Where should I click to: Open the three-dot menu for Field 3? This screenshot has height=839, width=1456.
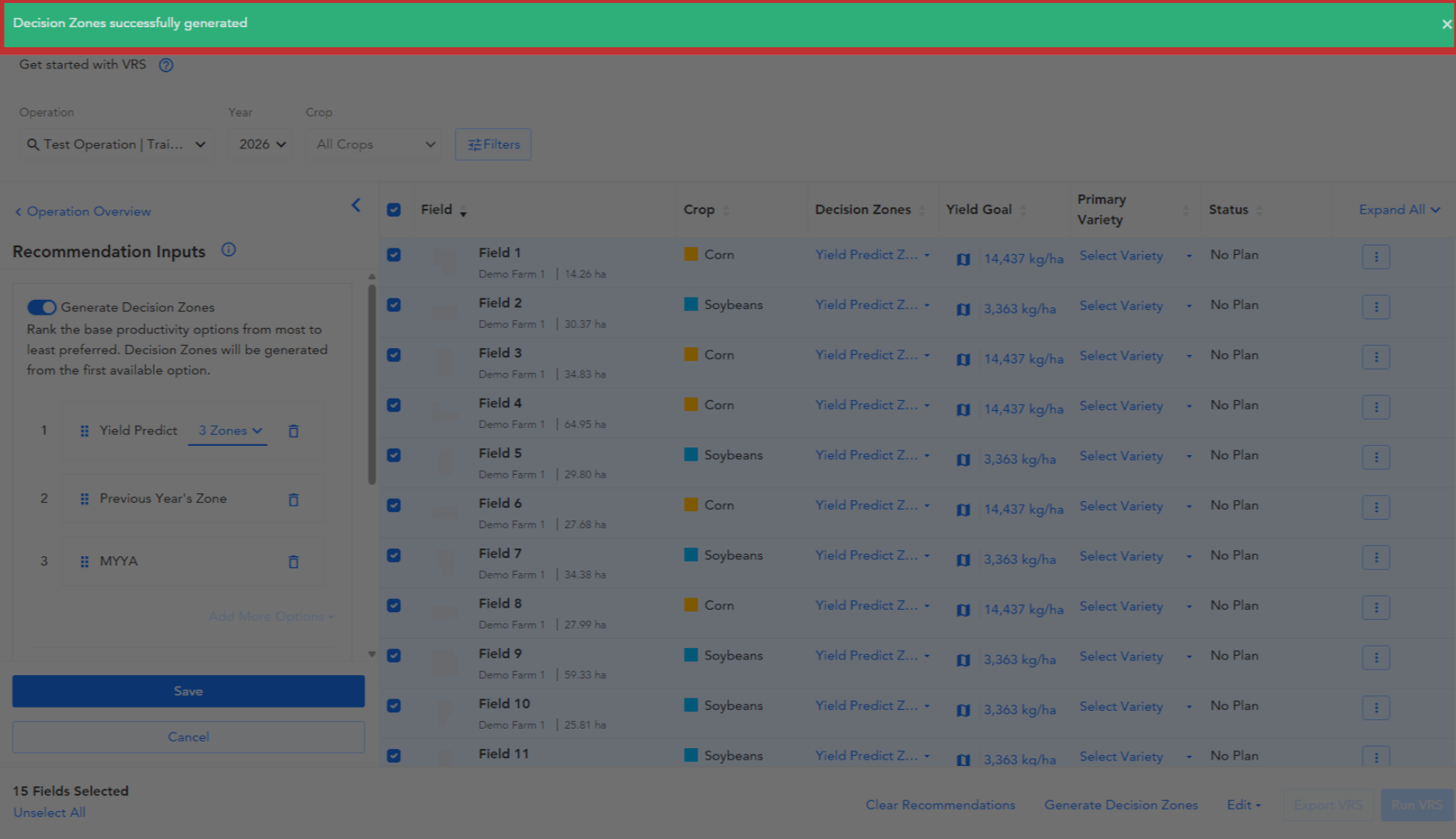pyautogui.click(x=1376, y=357)
